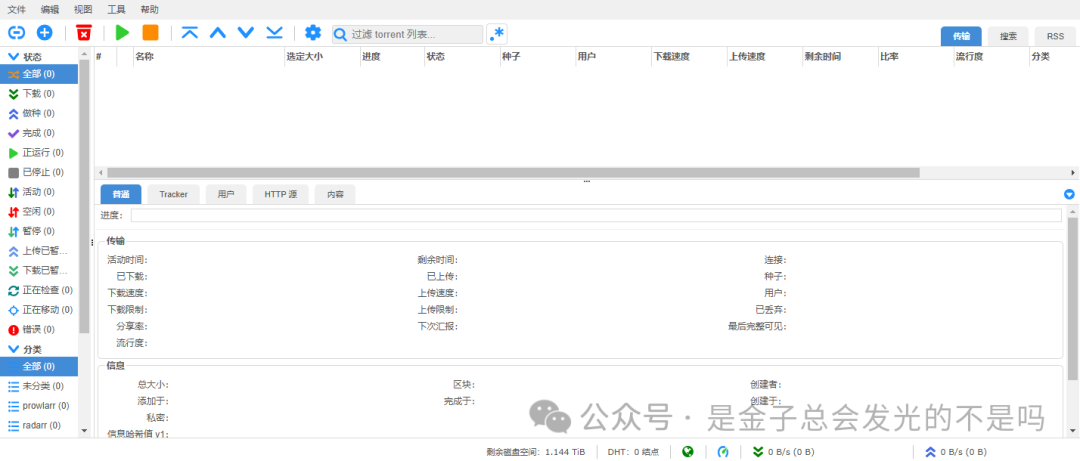Open the options gear icon
The image size is (1080, 461).
click(x=313, y=33)
